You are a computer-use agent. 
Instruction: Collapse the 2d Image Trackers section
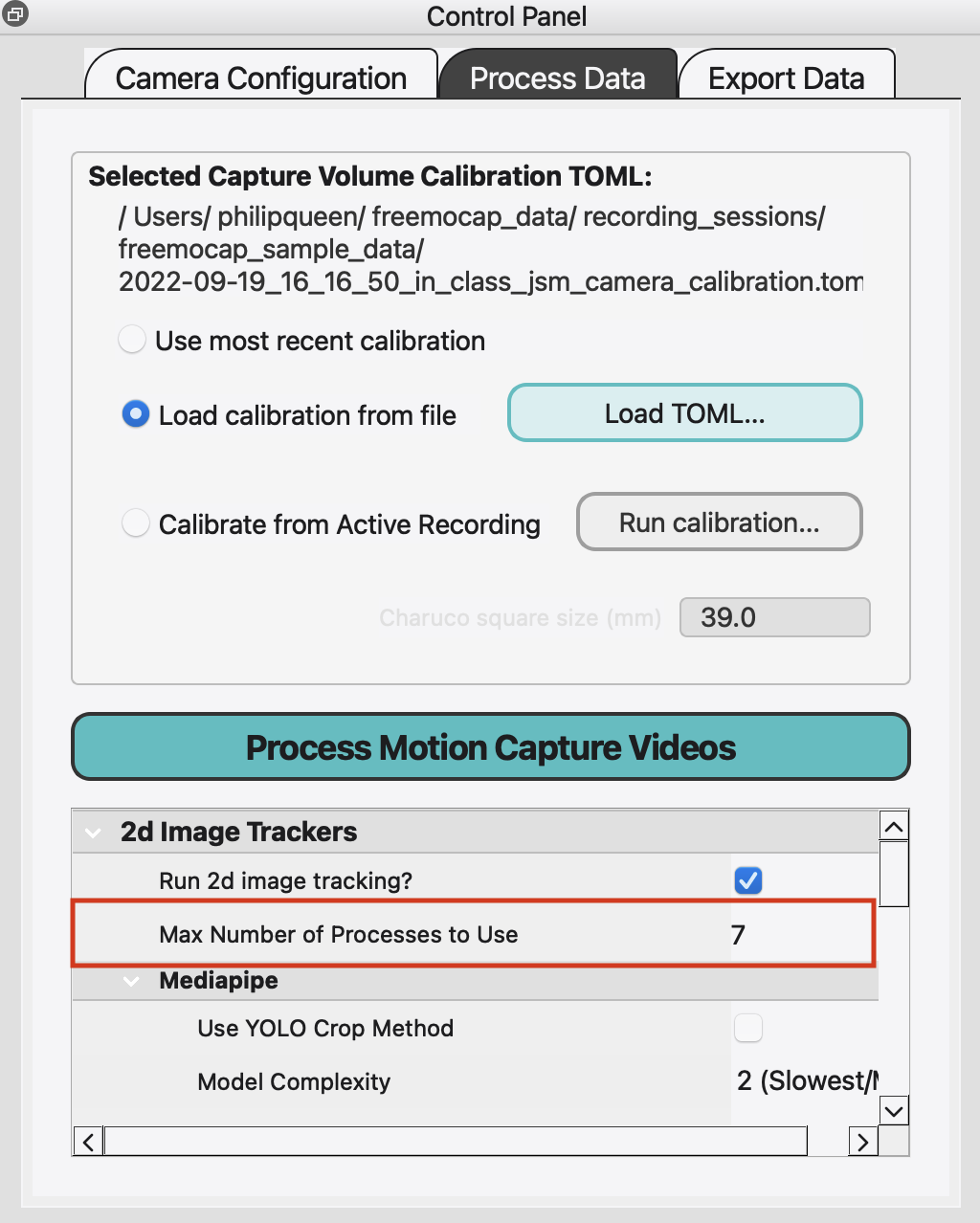coord(94,833)
